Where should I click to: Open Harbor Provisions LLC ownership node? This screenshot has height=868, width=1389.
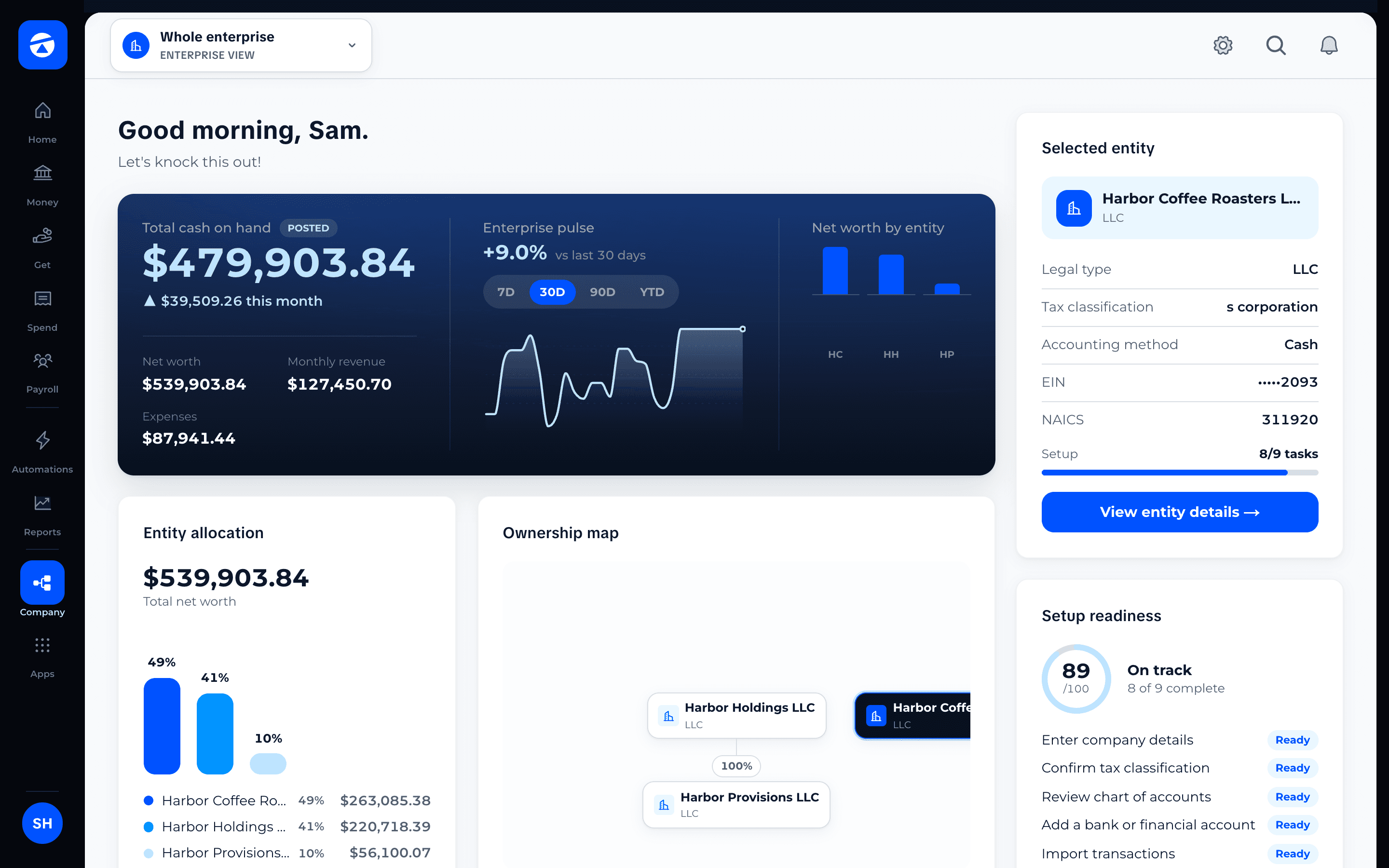[736, 805]
